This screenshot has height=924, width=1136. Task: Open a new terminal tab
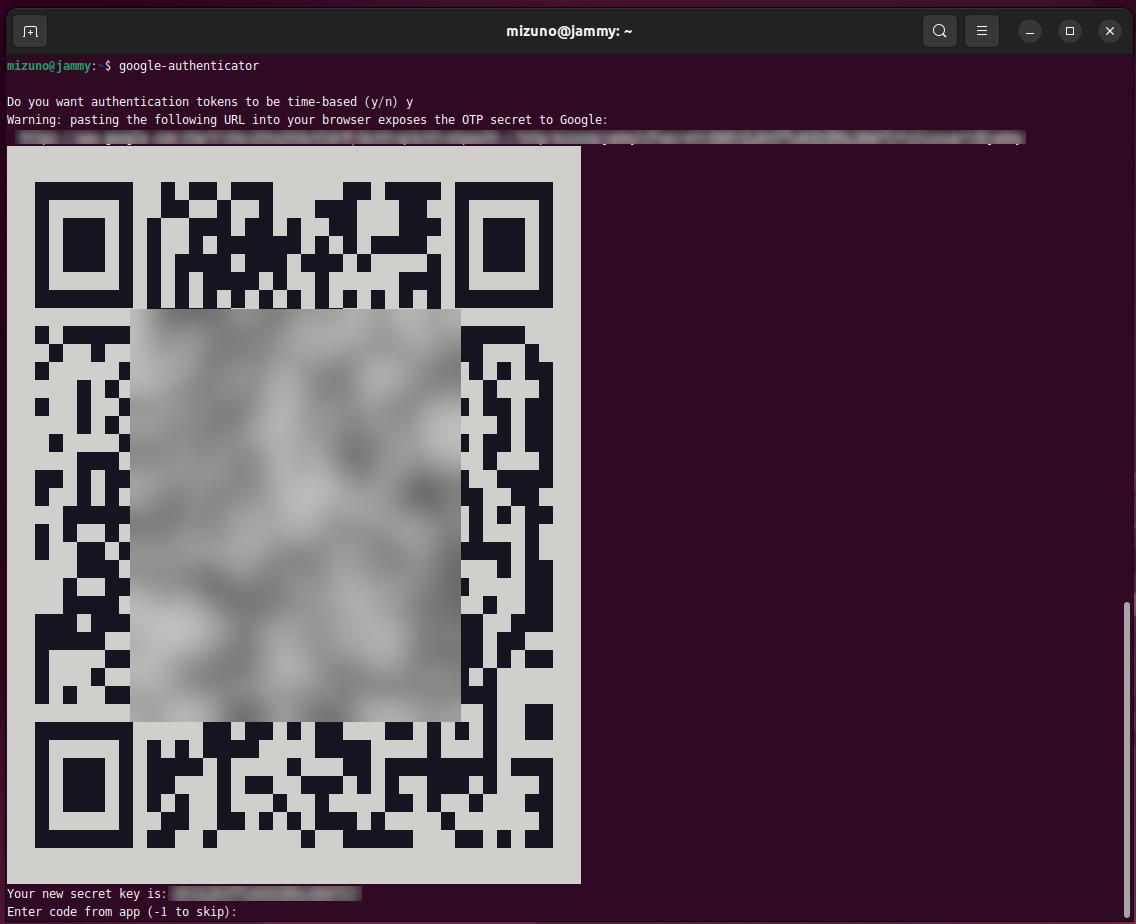click(x=30, y=31)
